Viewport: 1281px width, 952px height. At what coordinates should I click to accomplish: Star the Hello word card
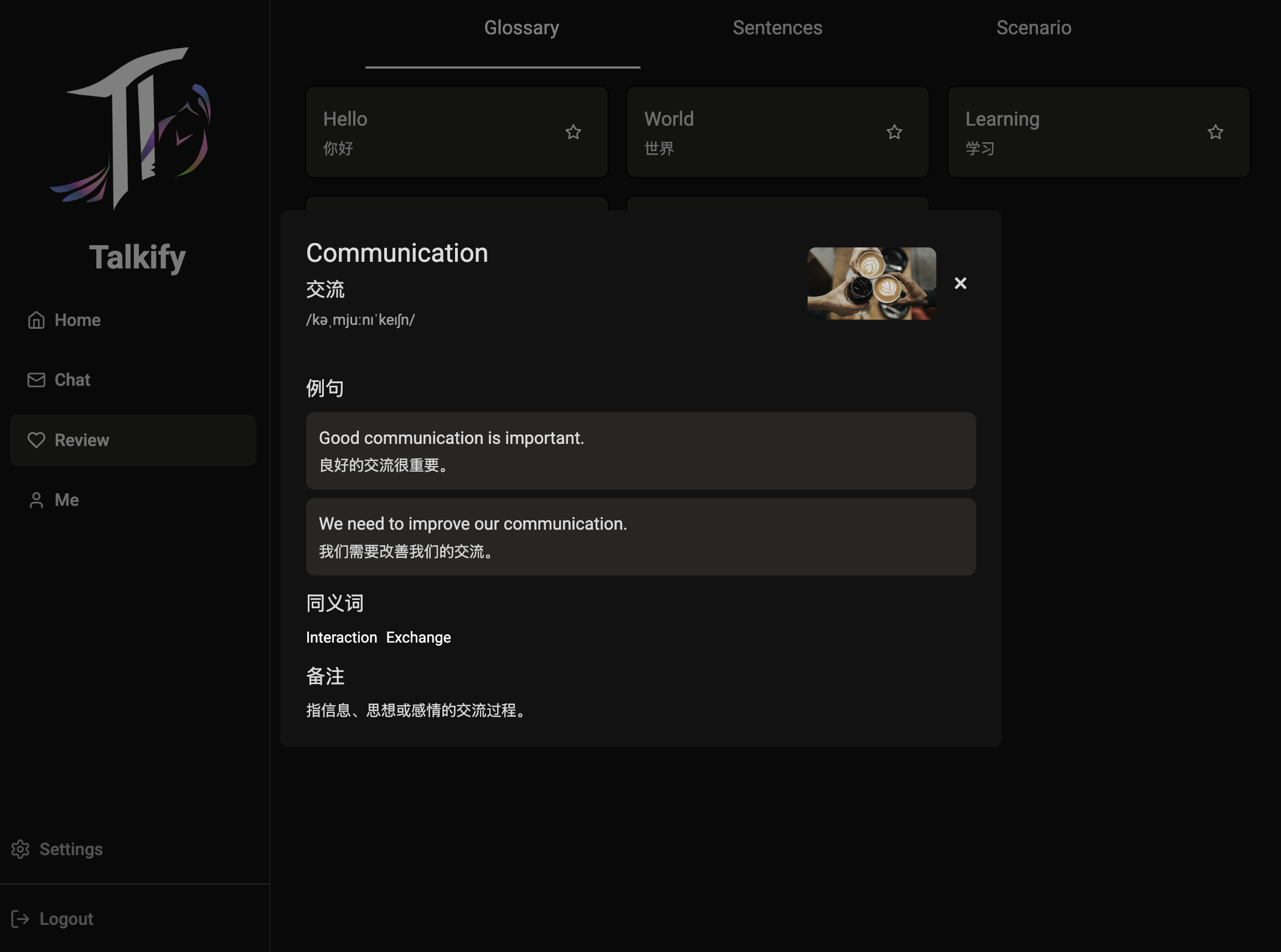[573, 132]
